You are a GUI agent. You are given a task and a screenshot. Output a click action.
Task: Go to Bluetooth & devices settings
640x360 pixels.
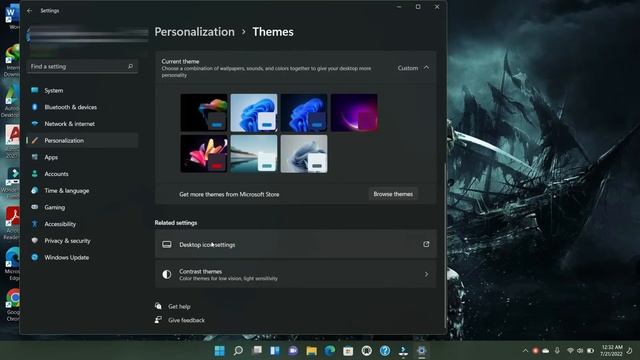pos(82,107)
